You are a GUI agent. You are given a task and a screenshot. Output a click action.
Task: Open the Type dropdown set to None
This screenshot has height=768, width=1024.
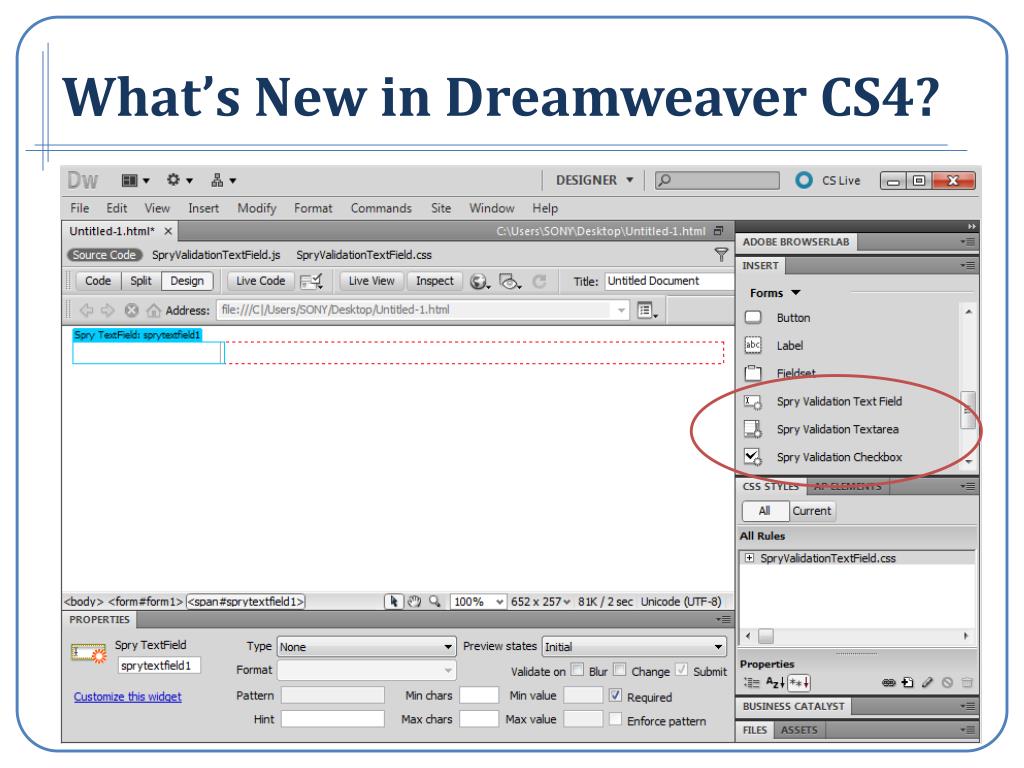point(366,647)
